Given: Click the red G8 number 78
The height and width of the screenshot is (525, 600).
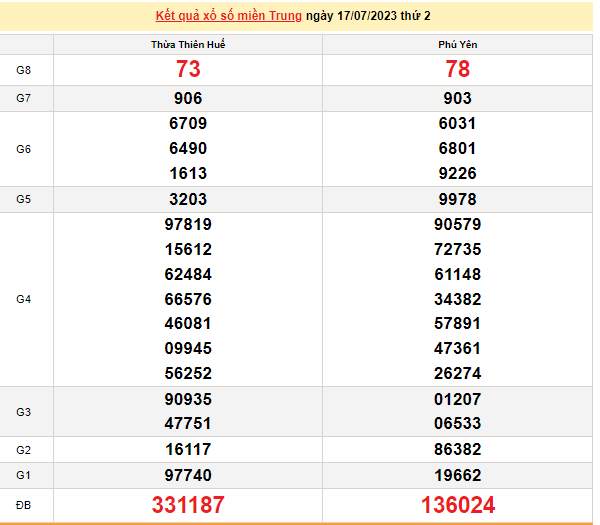Looking at the screenshot, I should click(x=458, y=70).
